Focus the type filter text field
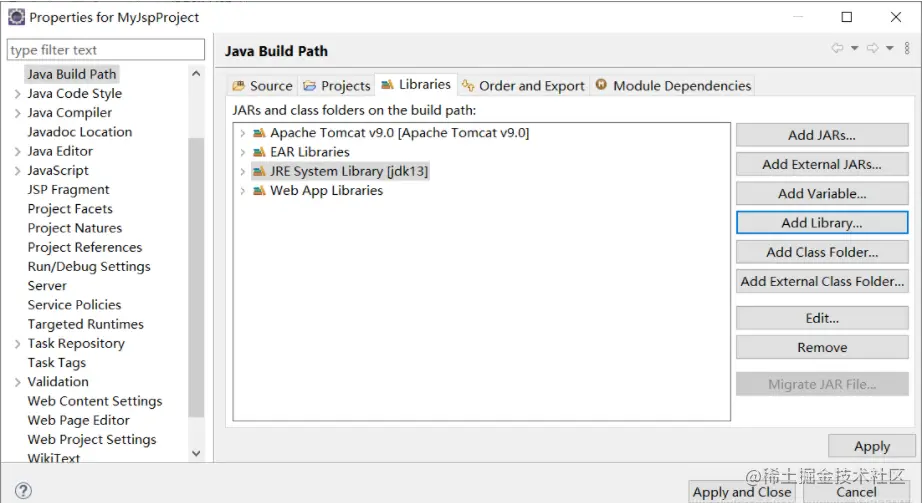922x503 pixels. 105,50
